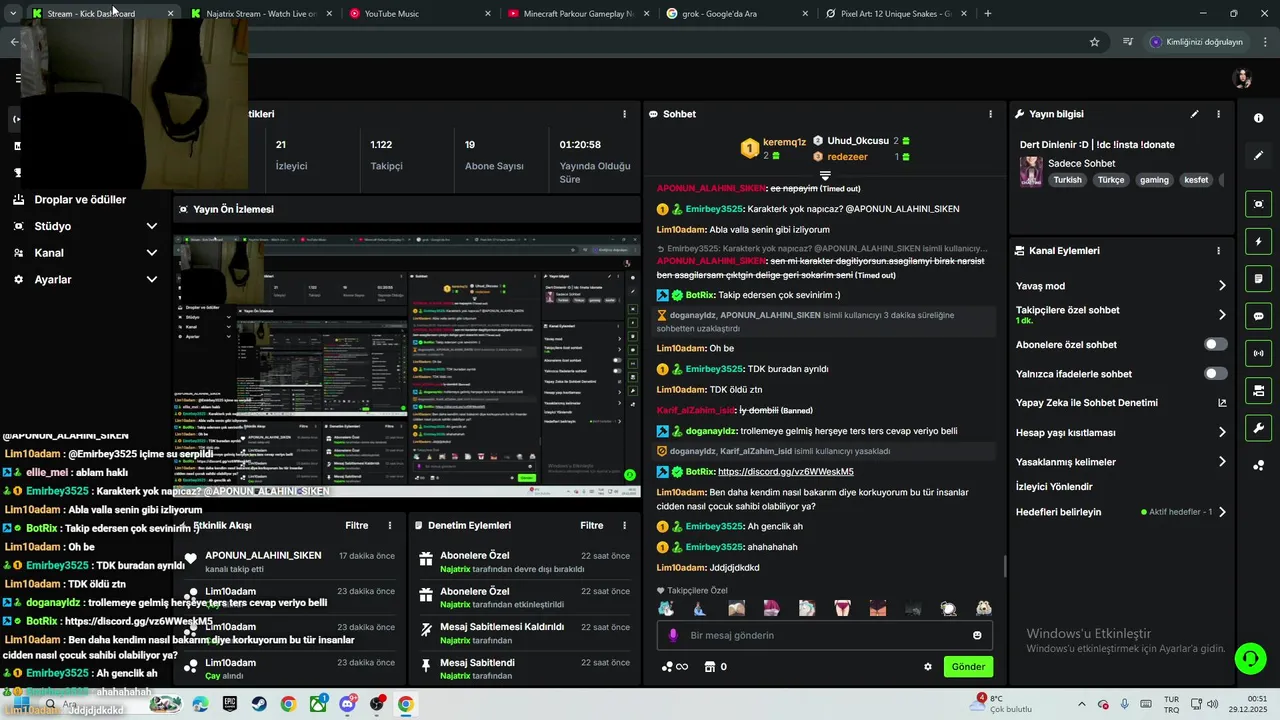Click the chat panel scrollbar
Screen dimensions: 1280x720
[x=1004, y=566]
